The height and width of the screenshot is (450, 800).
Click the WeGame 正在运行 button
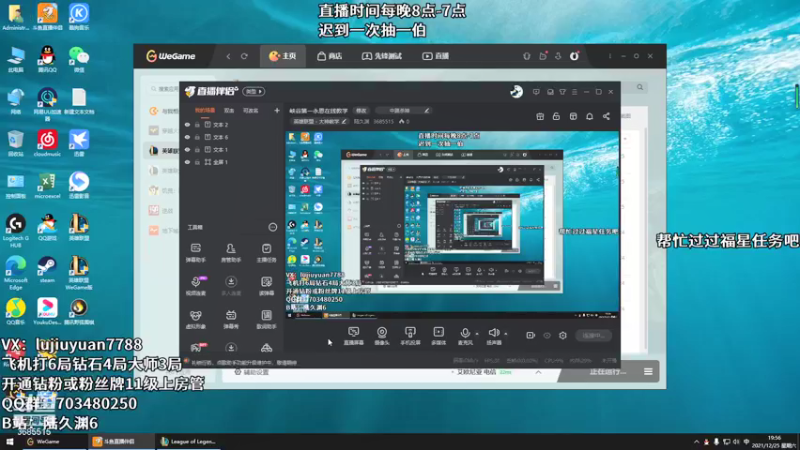[607, 371]
